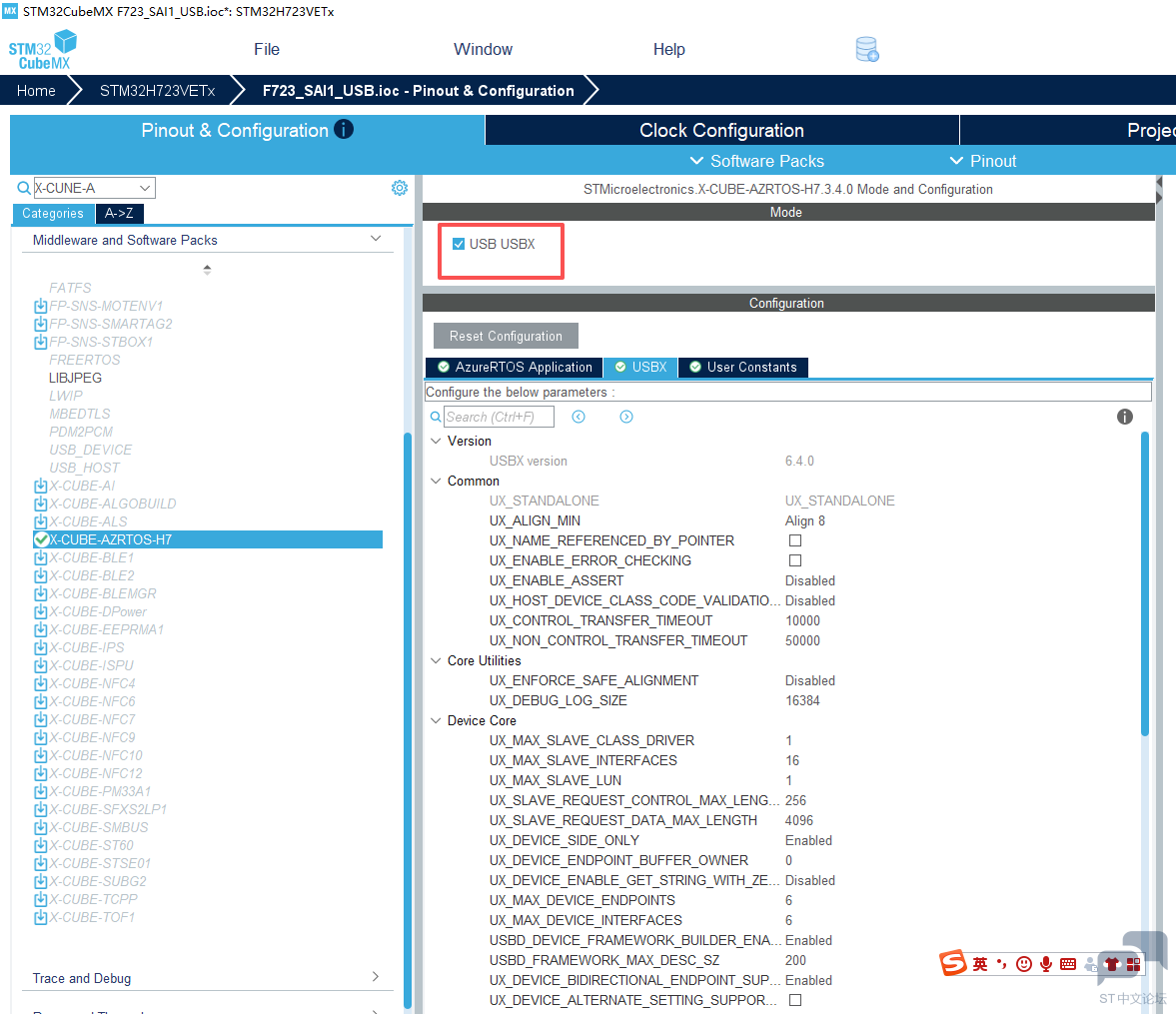Click download icon next to X-CUBE-BLE1
1176x1014 pixels.
41,558
